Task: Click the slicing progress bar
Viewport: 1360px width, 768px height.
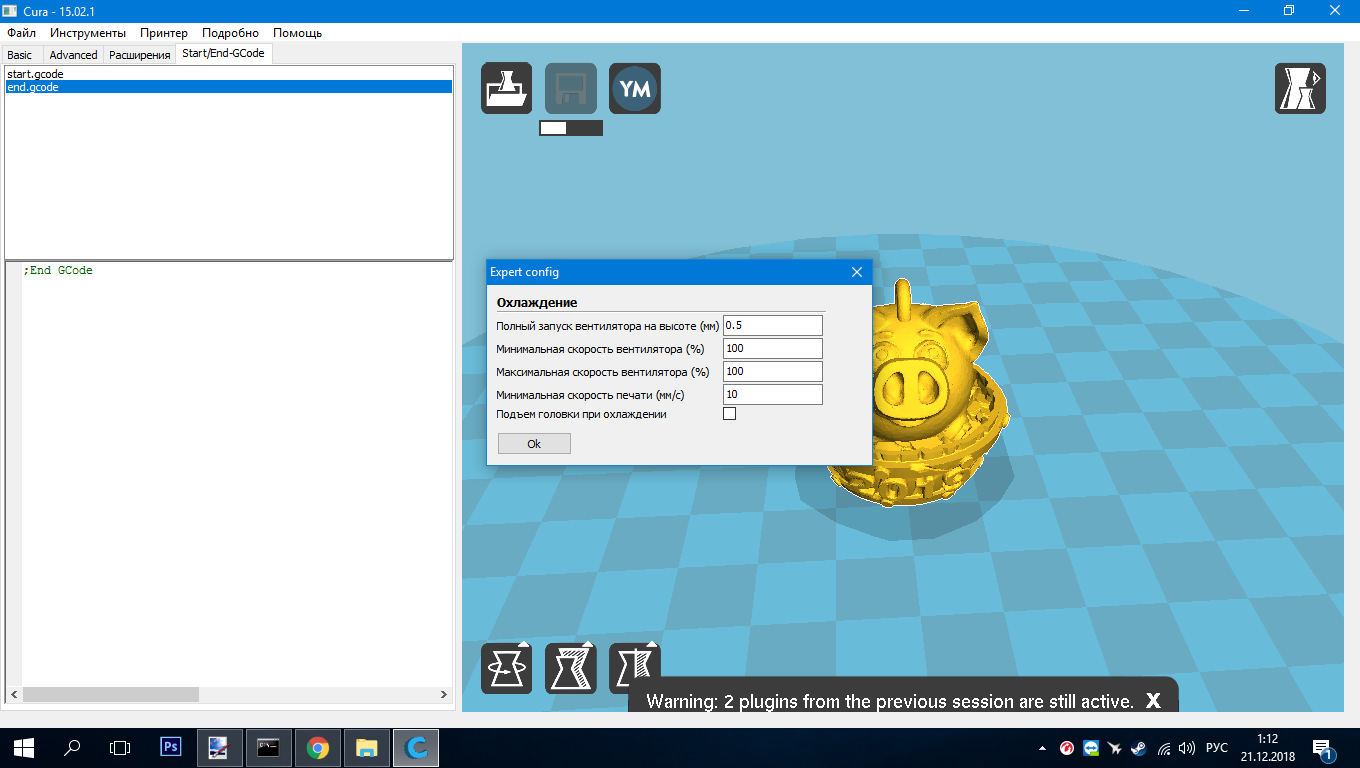Action: coord(571,128)
